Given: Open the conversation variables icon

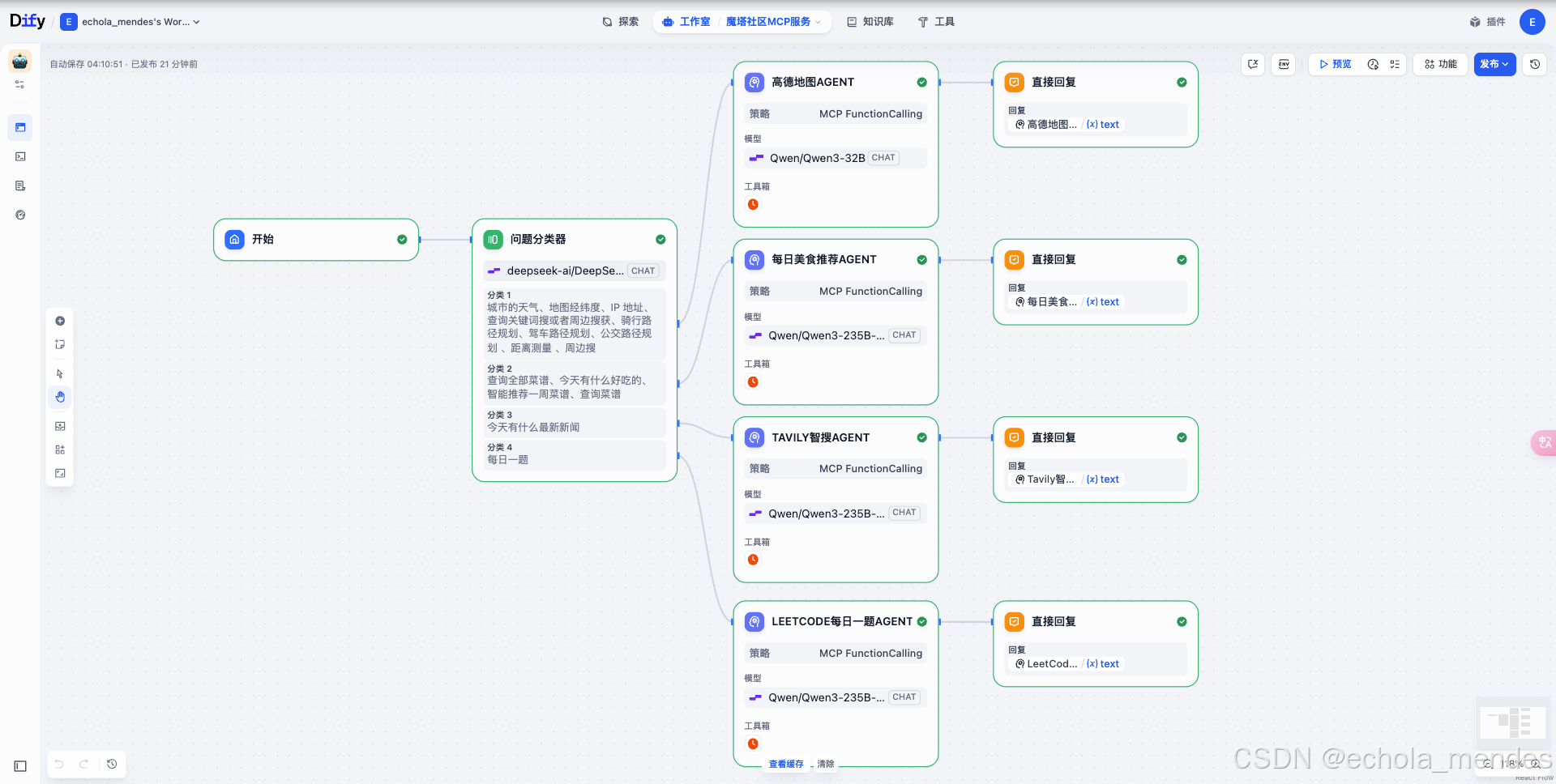Looking at the screenshot, I should [x=1253, y=64].
